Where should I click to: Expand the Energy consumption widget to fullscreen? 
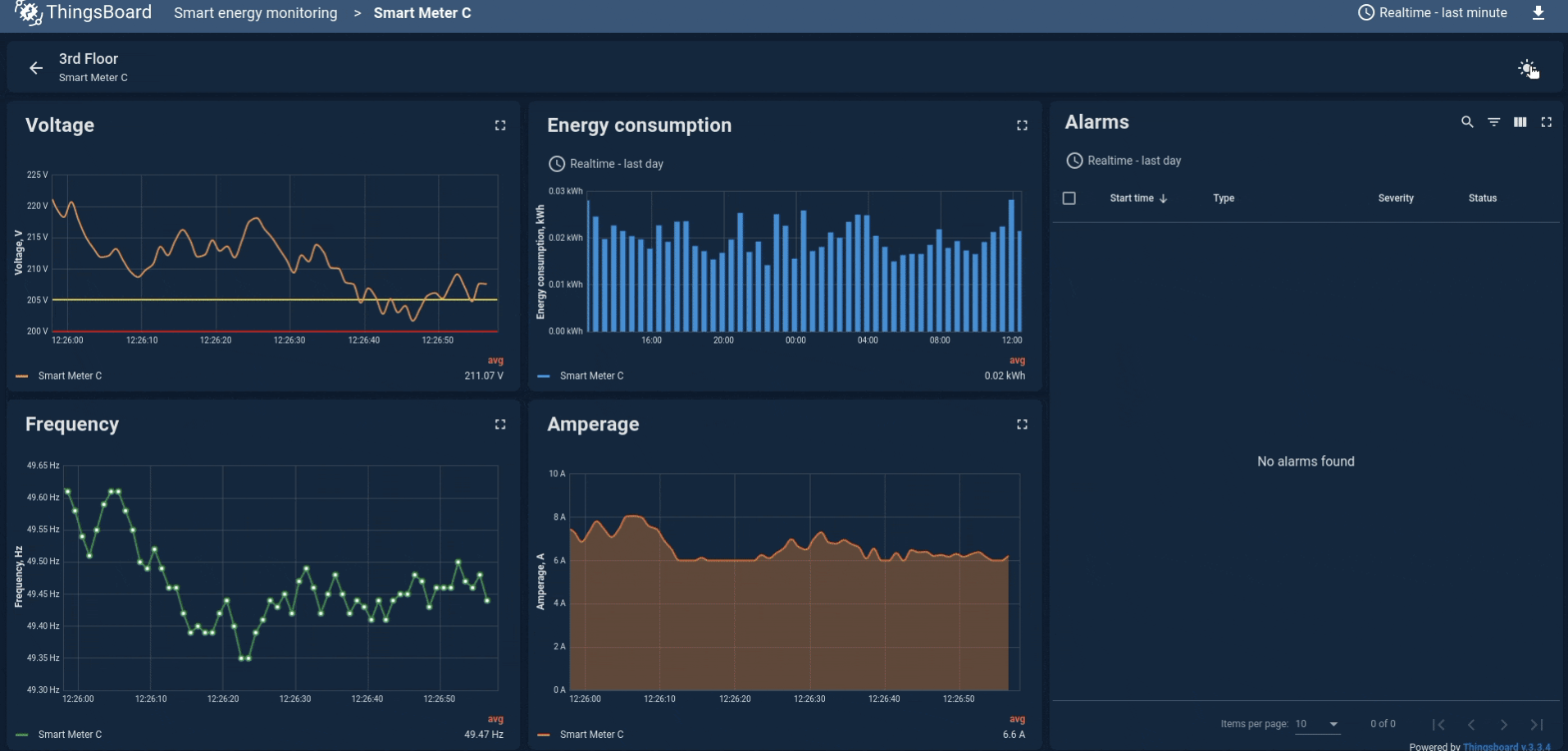point(1022,125)
